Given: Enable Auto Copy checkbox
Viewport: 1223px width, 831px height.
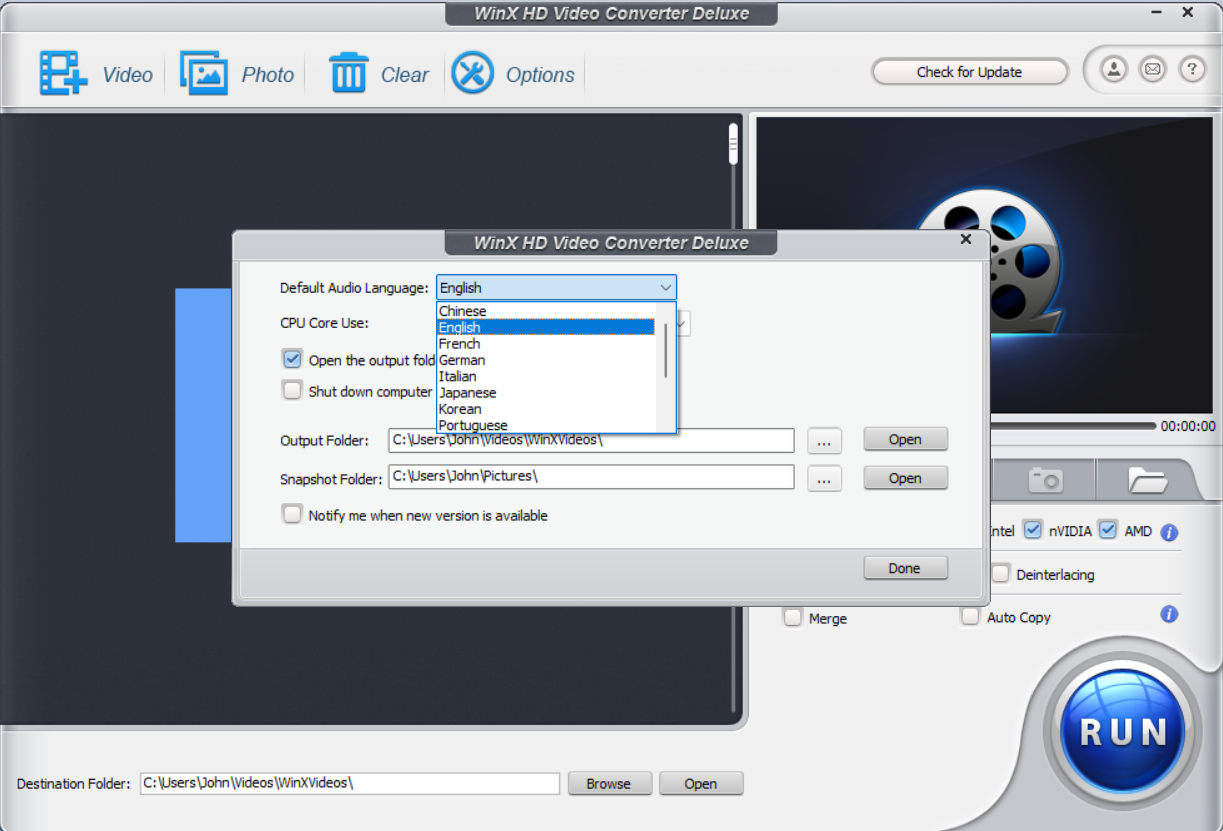Looking at the screenshot, I should [x=970, y=617].
